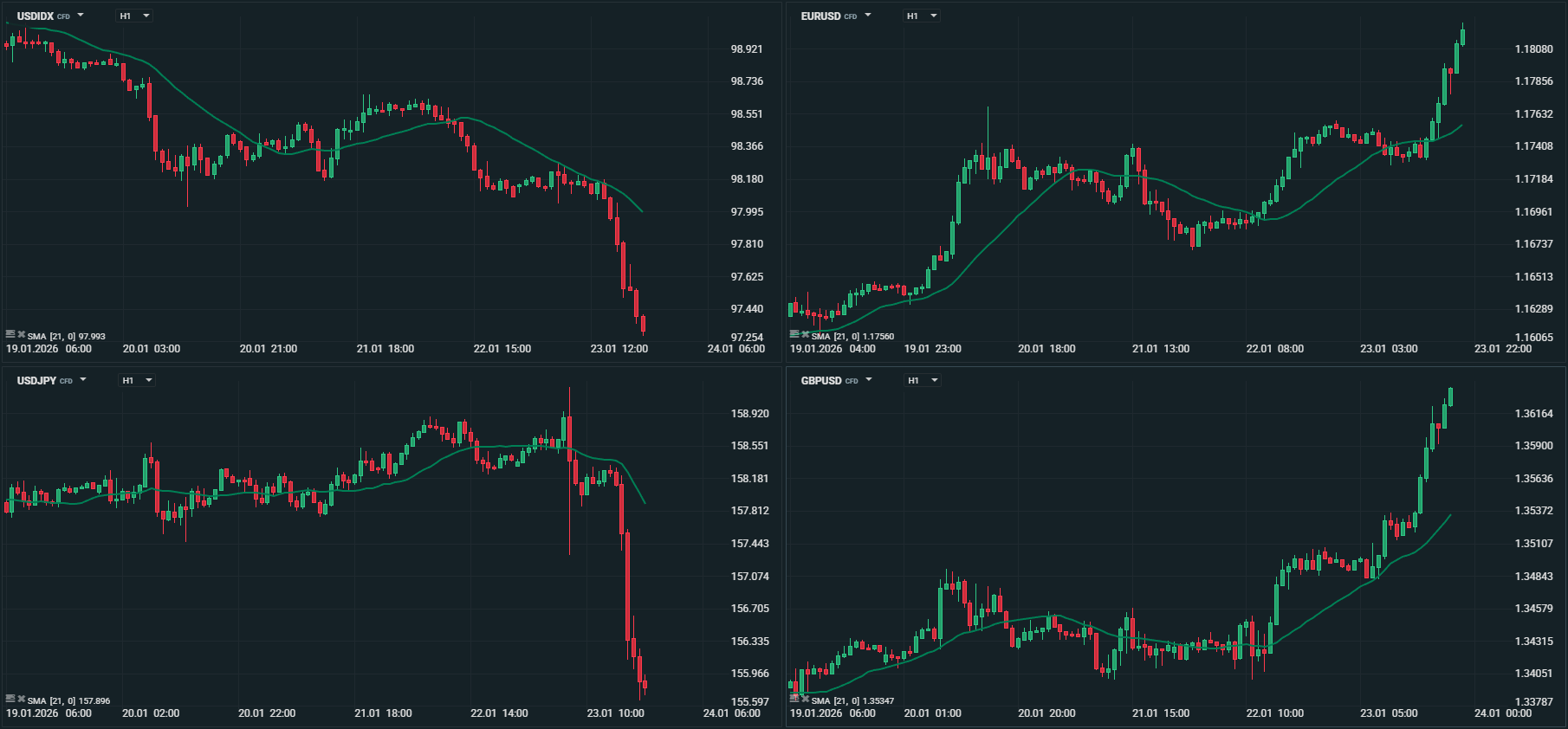
Task: Click the 98.921 price level on USDIDX axis
Action: click(x=747, y=49)
